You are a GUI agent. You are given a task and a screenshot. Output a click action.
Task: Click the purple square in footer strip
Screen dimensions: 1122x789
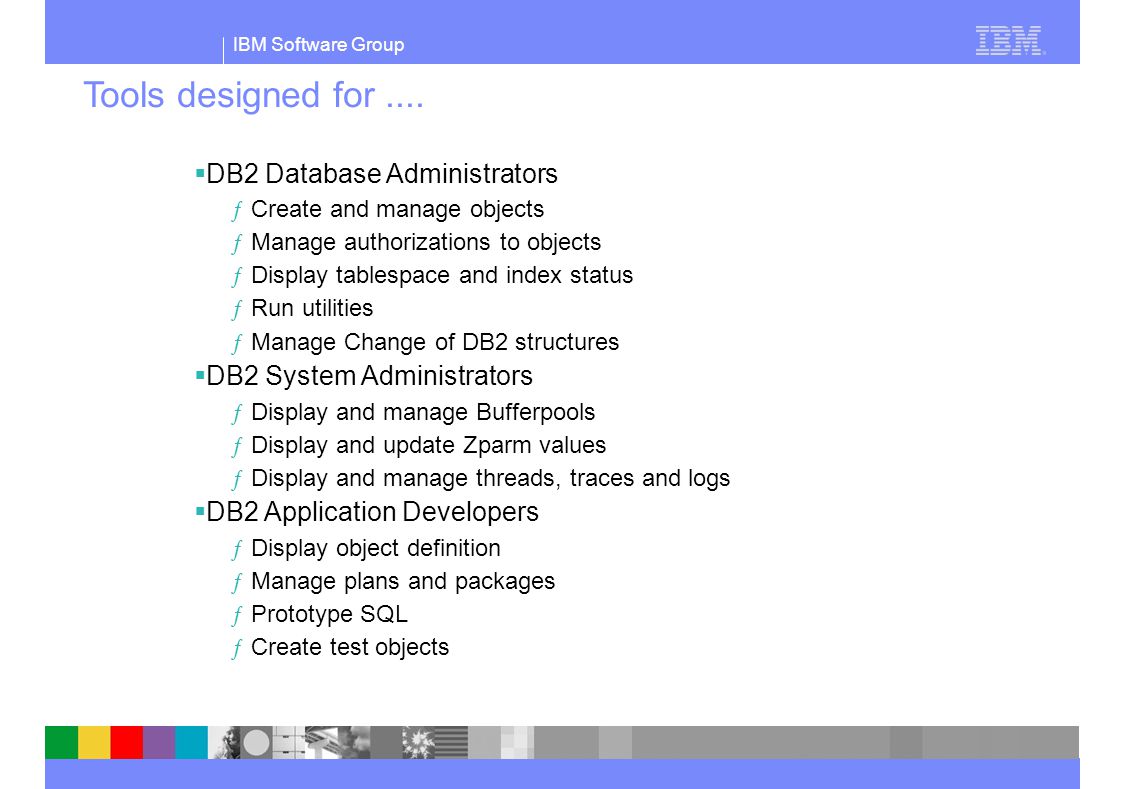click(x=159, y=743)
